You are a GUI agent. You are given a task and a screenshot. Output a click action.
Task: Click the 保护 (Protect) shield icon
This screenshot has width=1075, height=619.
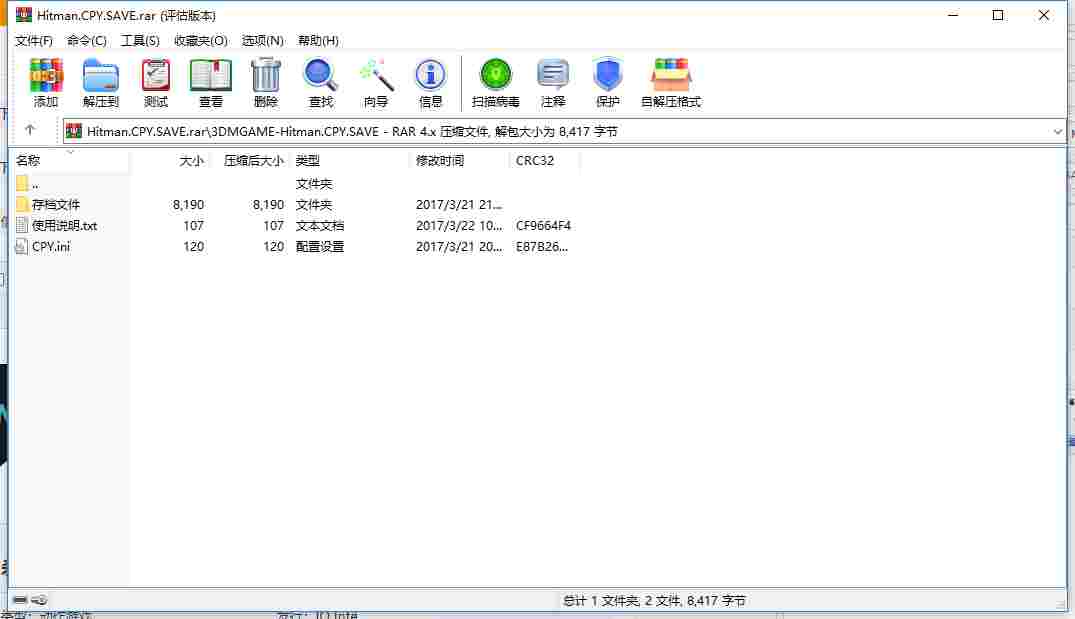[607, 75]
